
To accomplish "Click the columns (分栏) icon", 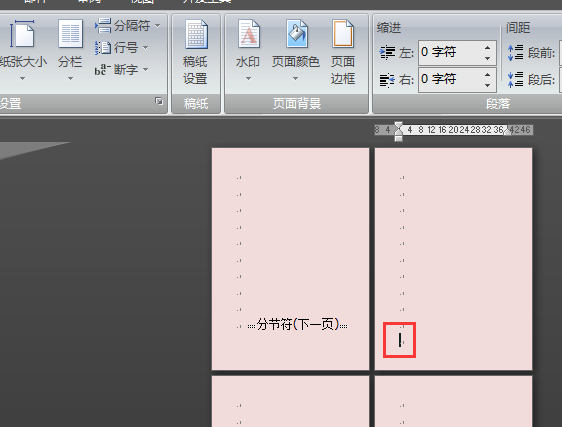I will [70, 34].
